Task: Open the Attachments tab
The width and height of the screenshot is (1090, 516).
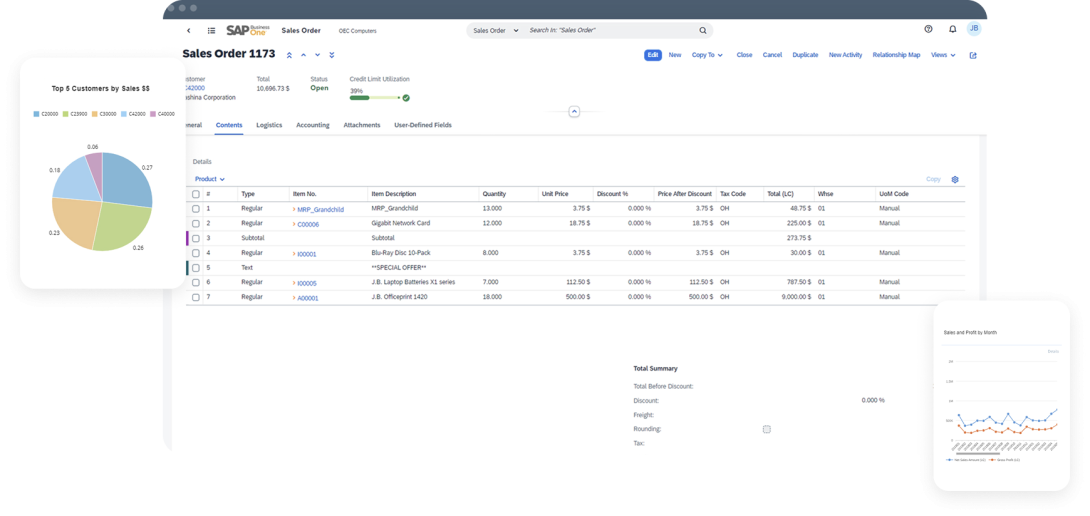Action: (x=362, y=125)
